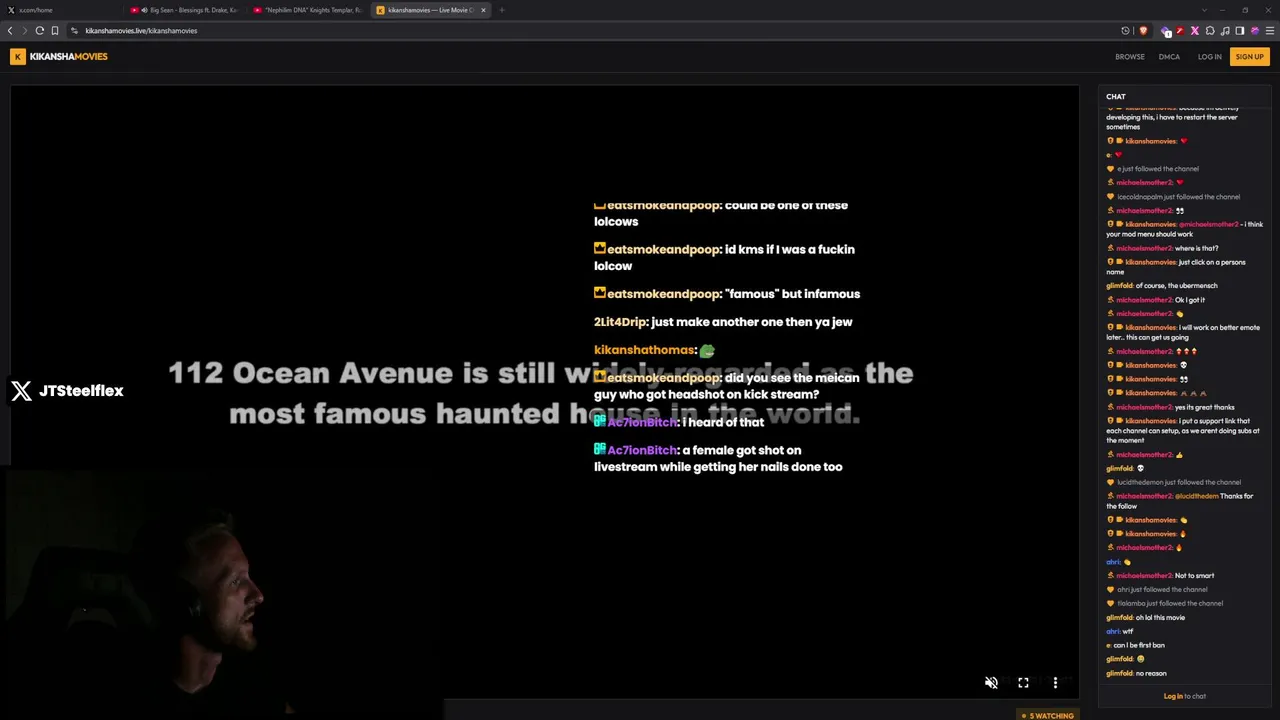
Task: Open the browser hamburger main menu
Action: pos(1270,31)
